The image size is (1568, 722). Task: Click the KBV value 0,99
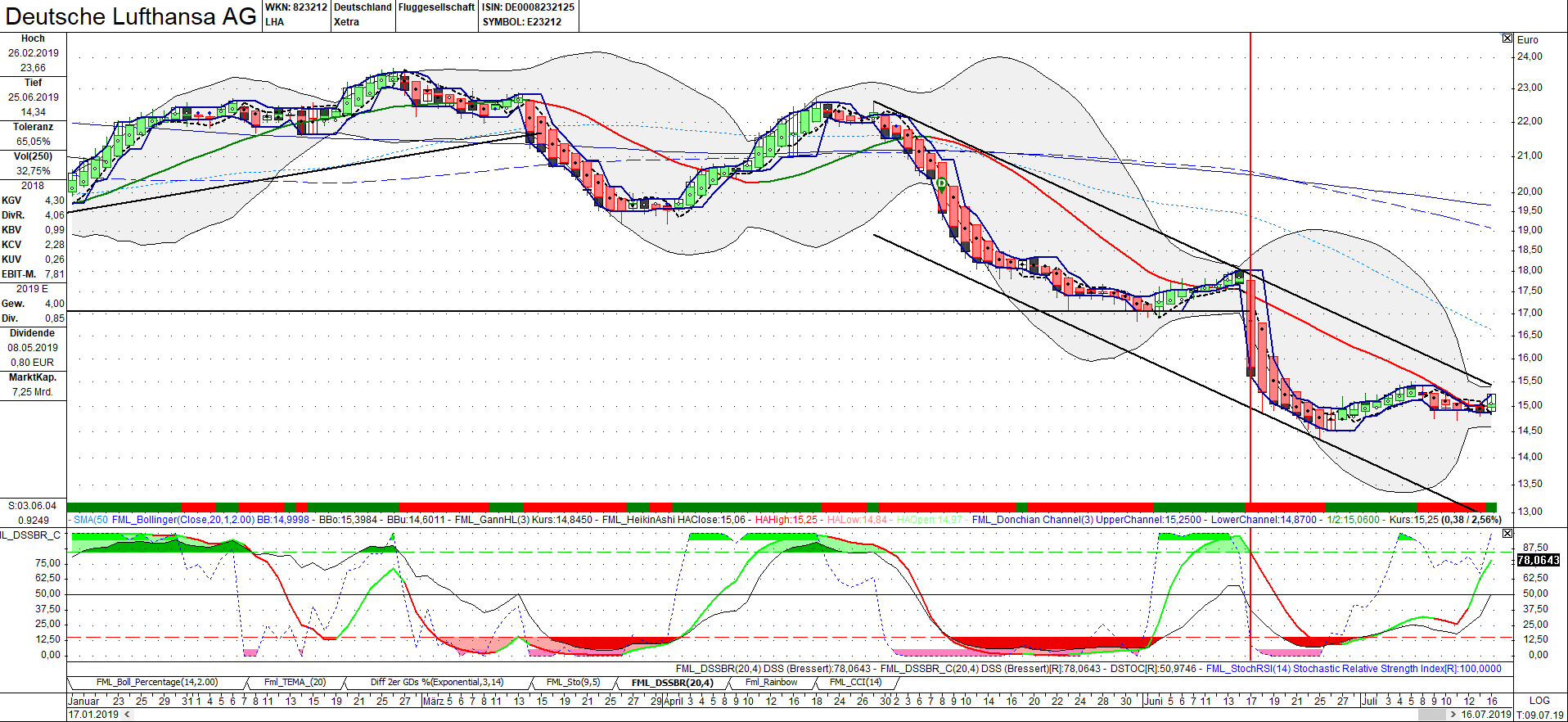click(x=55, y=230)
